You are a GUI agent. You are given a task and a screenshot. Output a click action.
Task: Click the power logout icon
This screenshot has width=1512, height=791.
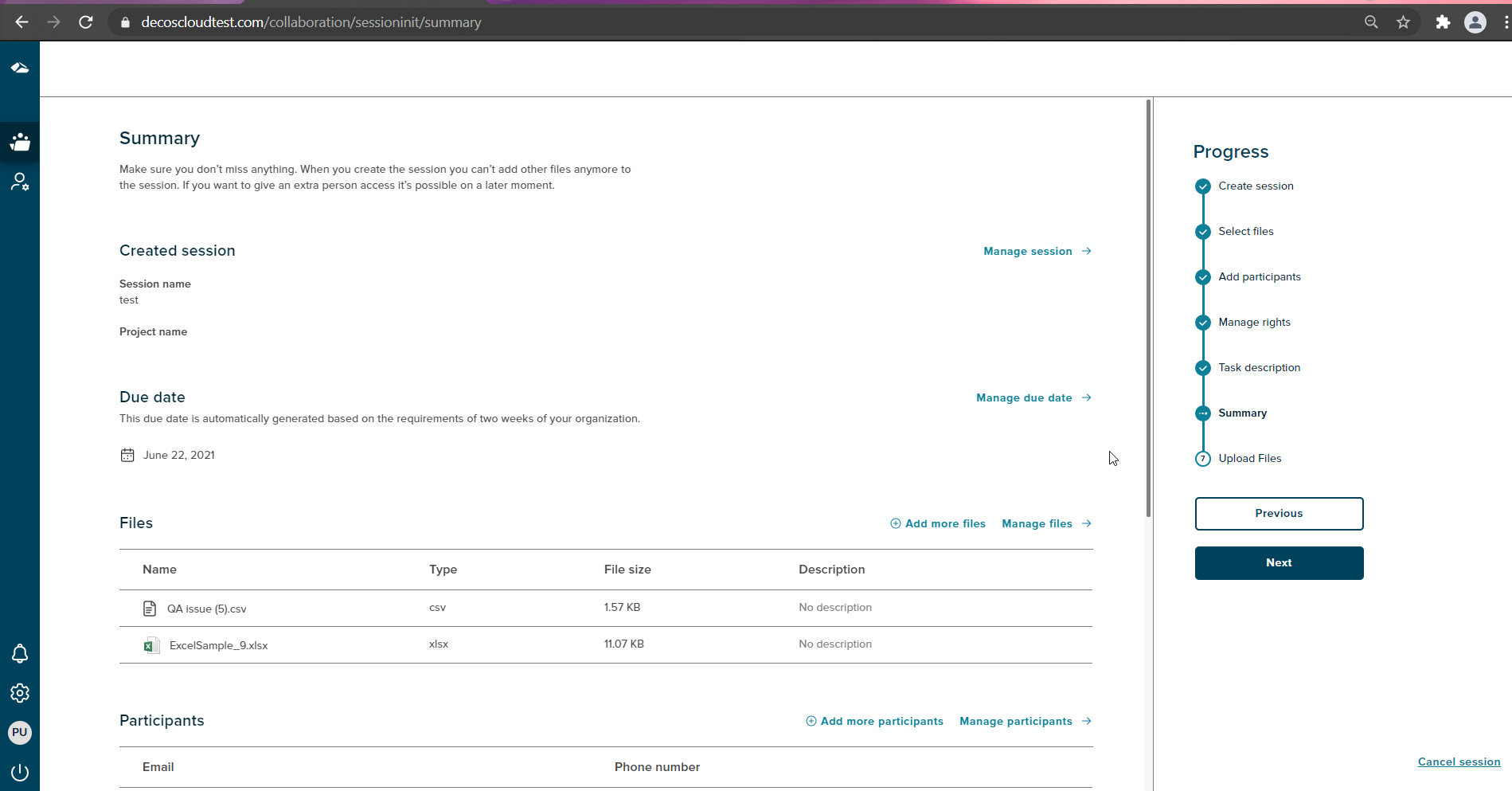click(x=20, y=772)
